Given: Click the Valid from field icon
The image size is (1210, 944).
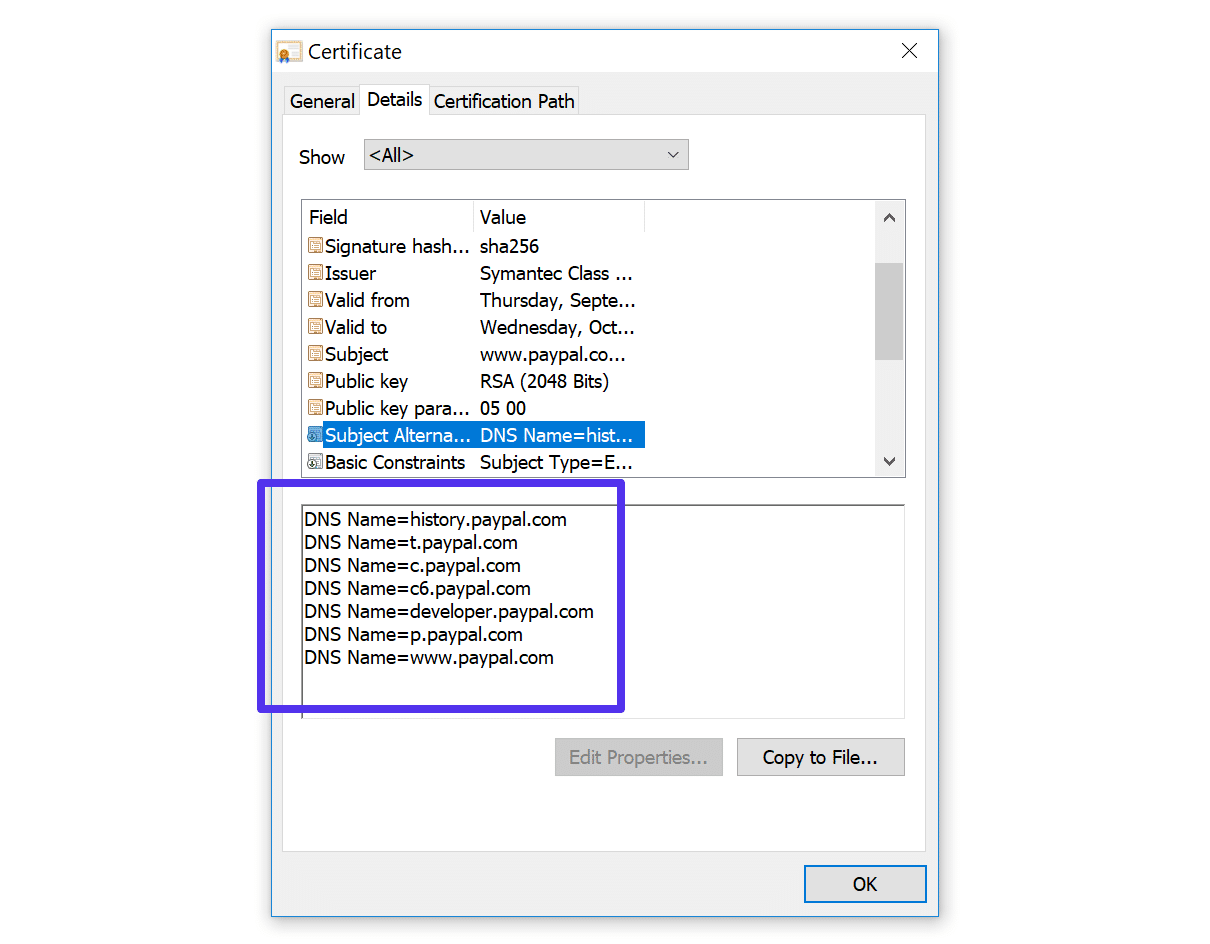Looking at the screenshot, I should click(315, 300).
